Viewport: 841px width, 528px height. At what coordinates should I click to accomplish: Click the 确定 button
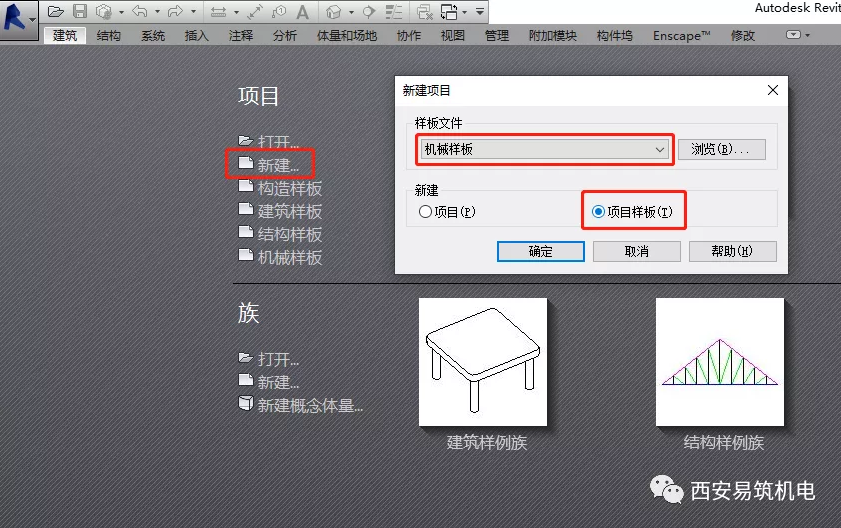pos(541,251)
